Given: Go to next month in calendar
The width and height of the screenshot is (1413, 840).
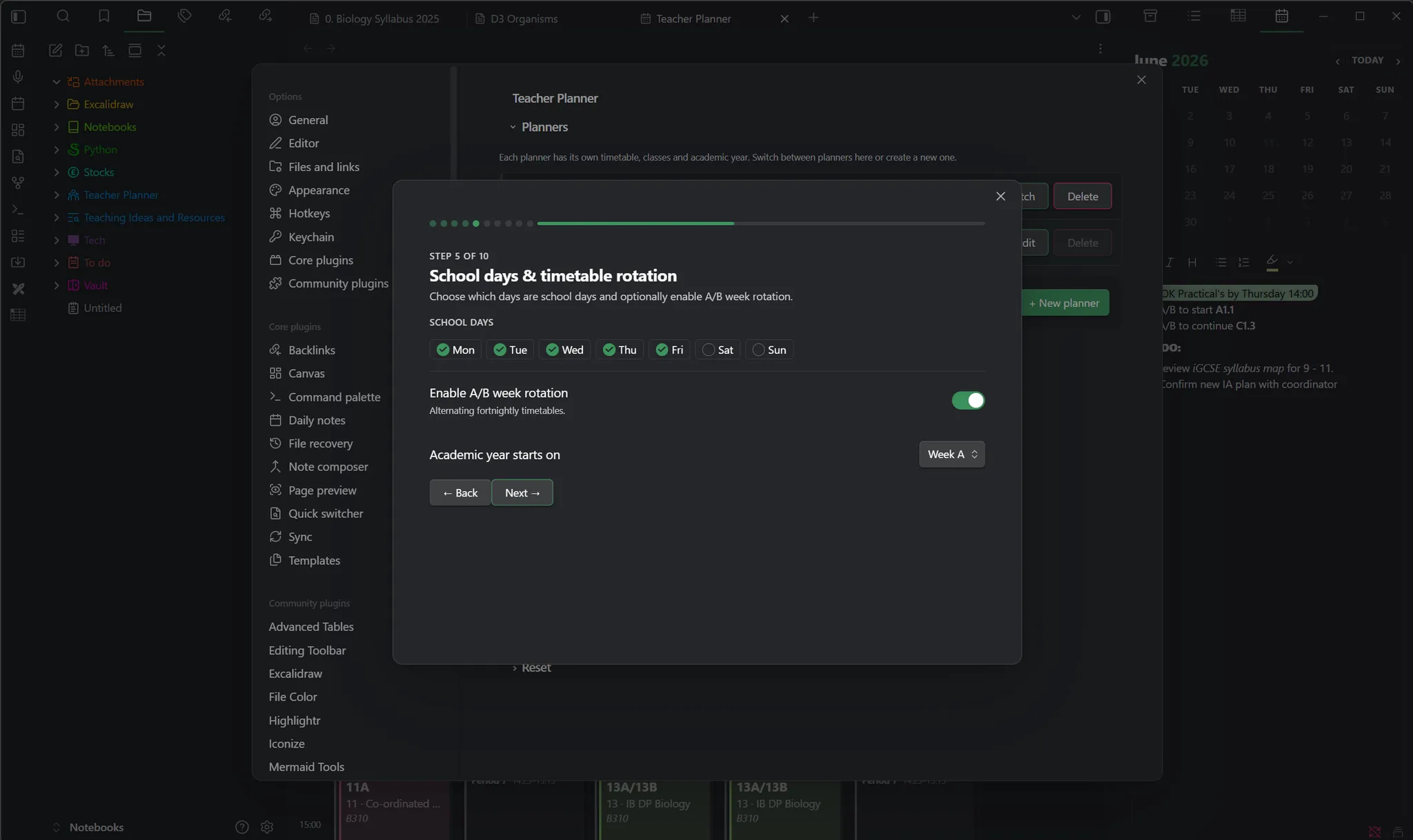Looking at the screenshot, I should (x=1399, y=61).
